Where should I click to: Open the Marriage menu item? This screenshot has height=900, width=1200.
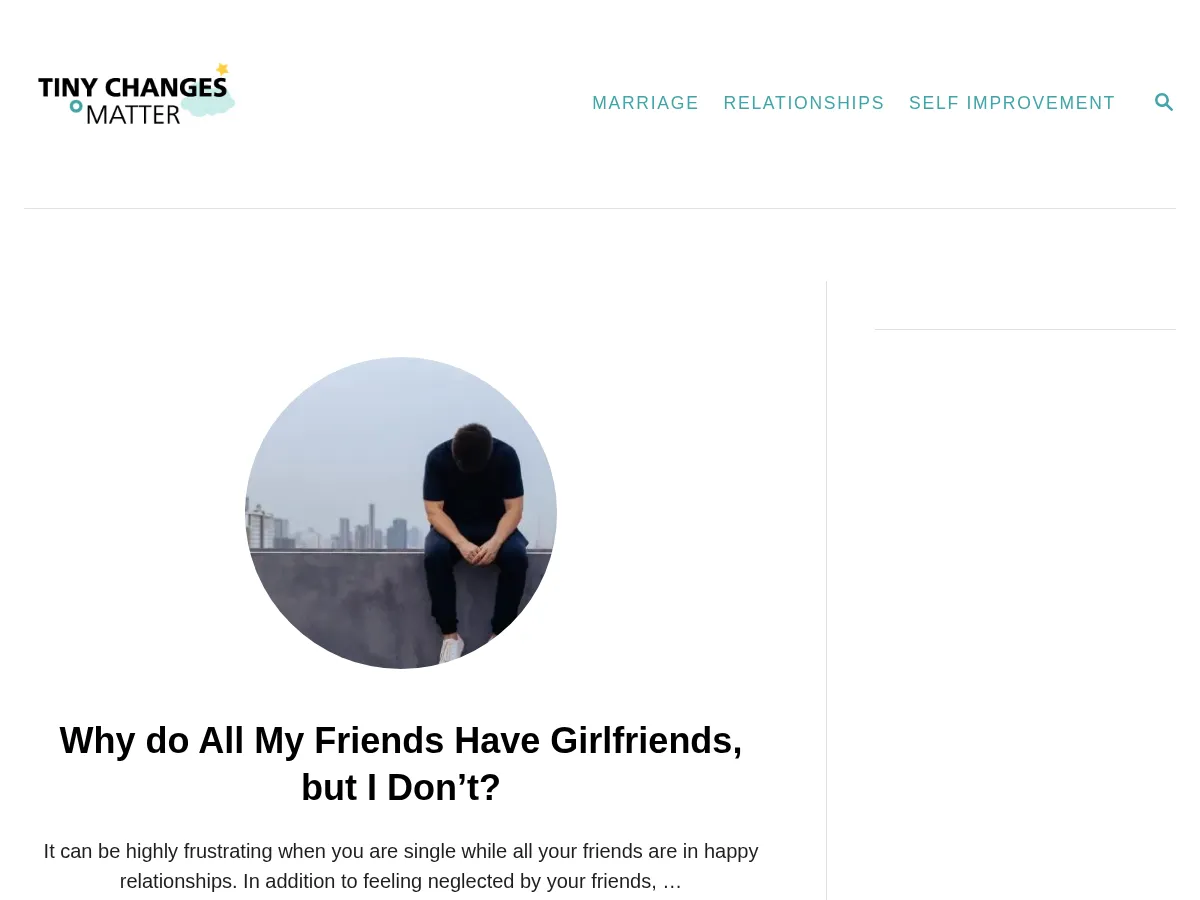point(645,103)
